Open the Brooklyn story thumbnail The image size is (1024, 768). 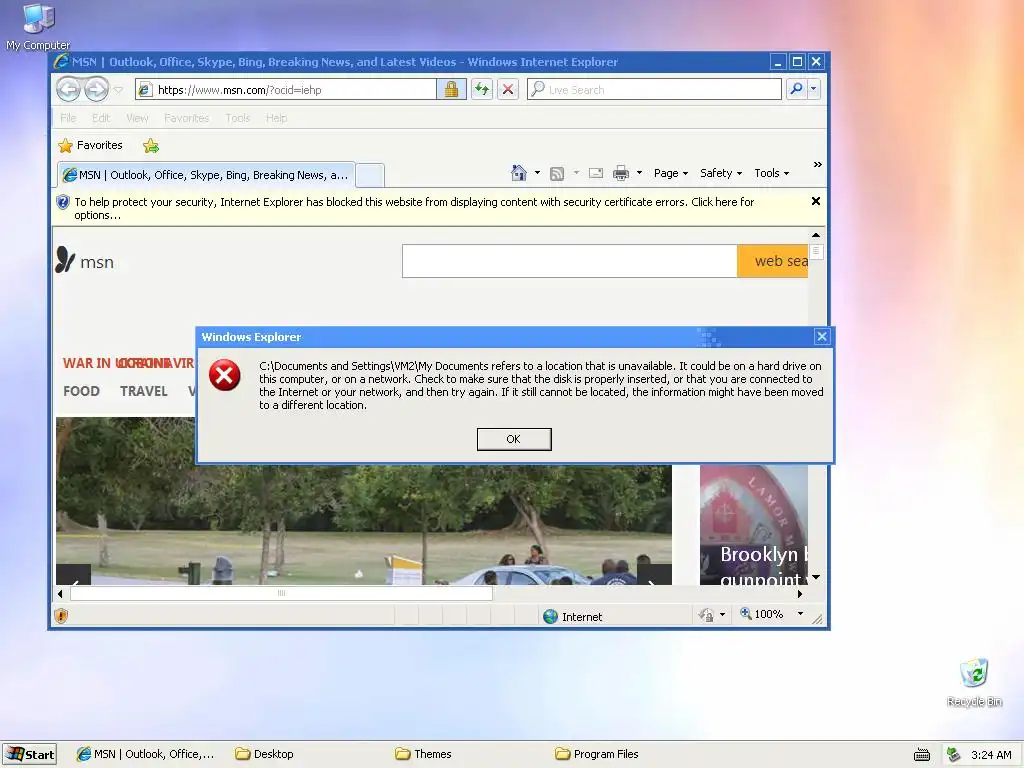pyautogui.click(x=754, y=524)
